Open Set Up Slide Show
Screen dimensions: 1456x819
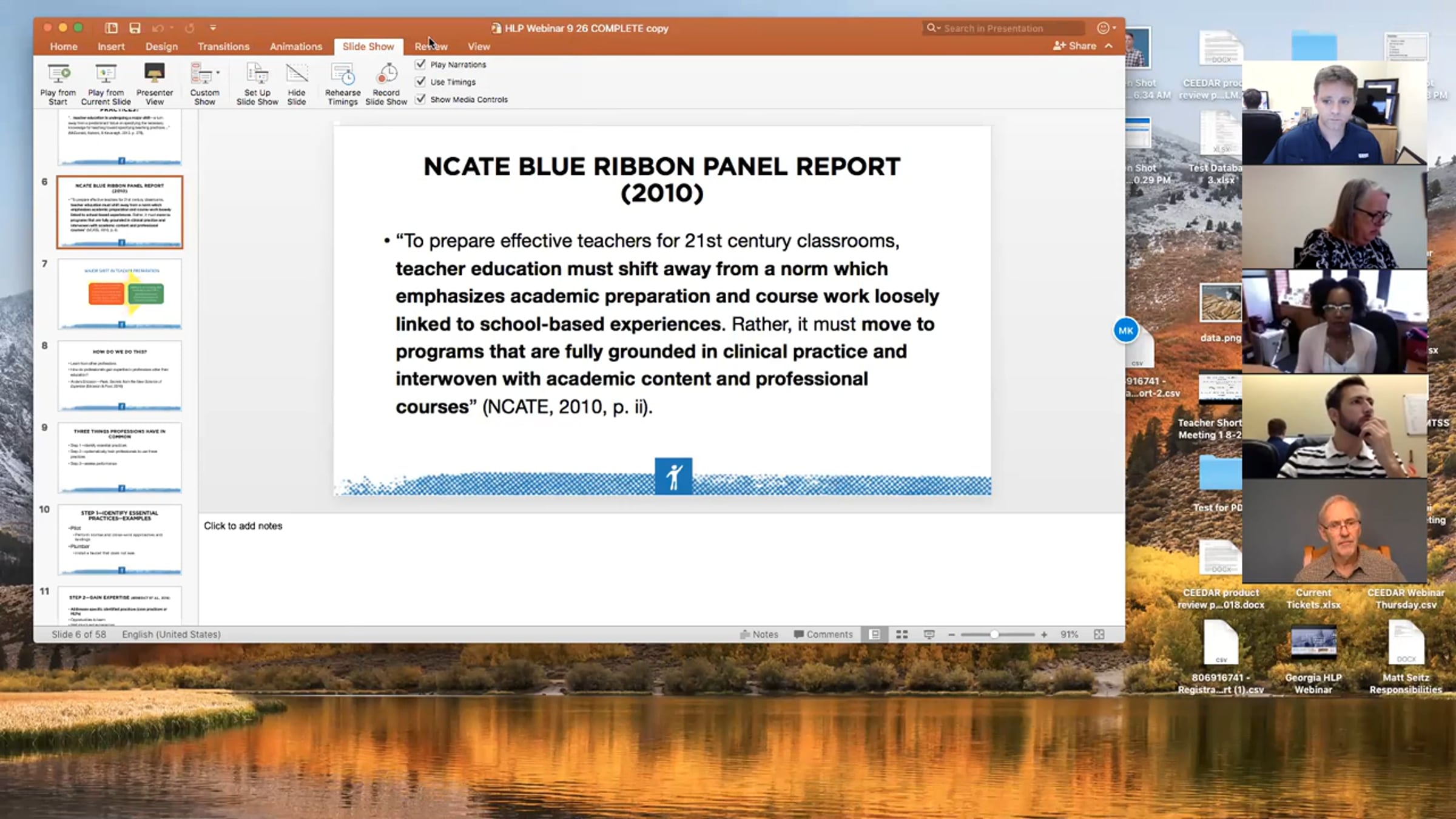click(x=257, y=84)
